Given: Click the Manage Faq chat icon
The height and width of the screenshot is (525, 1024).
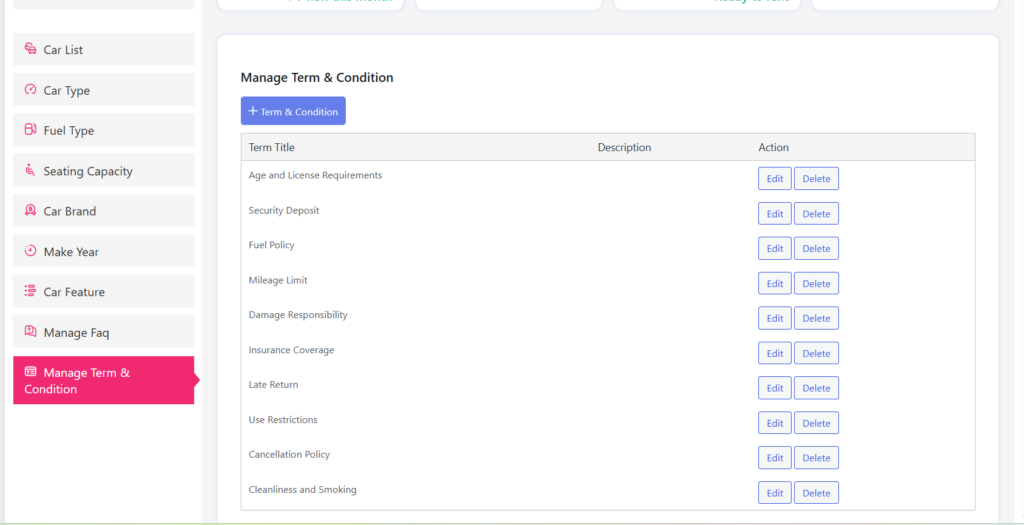Looking at the screenshot, I should (x=30, y=331).
